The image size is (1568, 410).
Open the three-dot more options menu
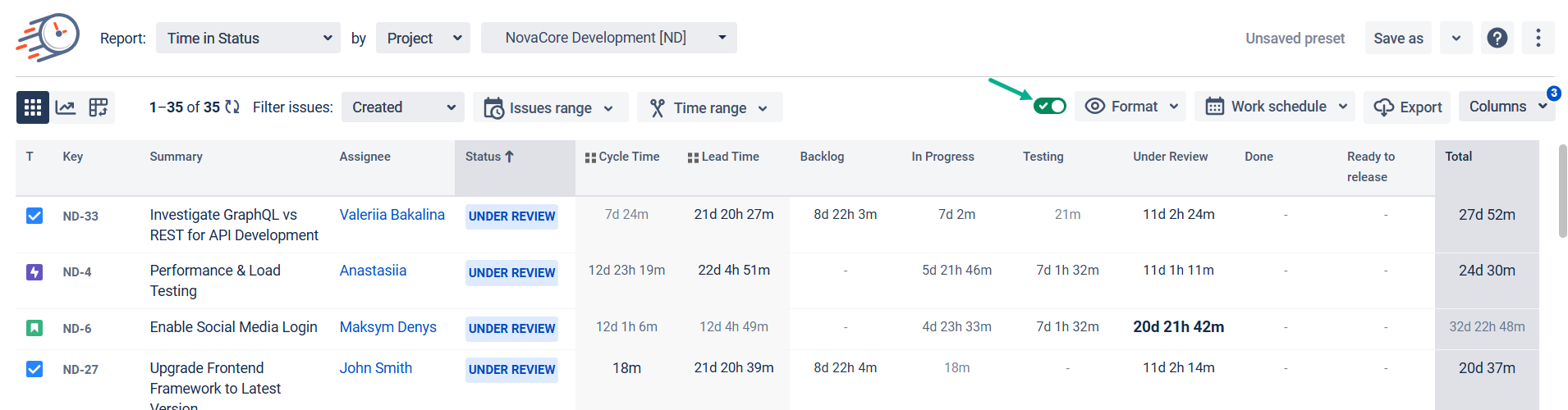tap(1538, 38)
